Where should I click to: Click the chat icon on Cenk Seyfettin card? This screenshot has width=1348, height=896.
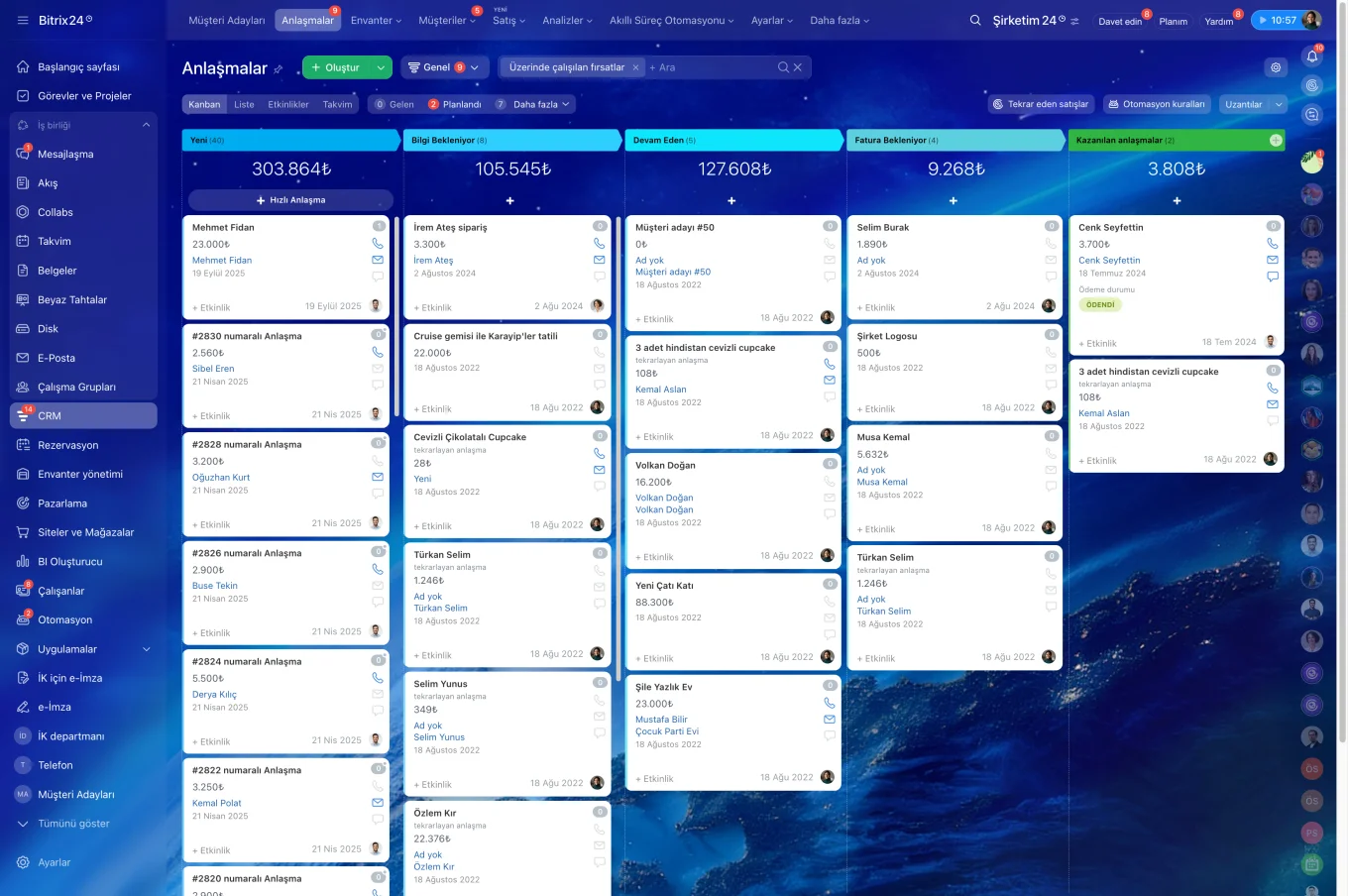pos(1273,277)
